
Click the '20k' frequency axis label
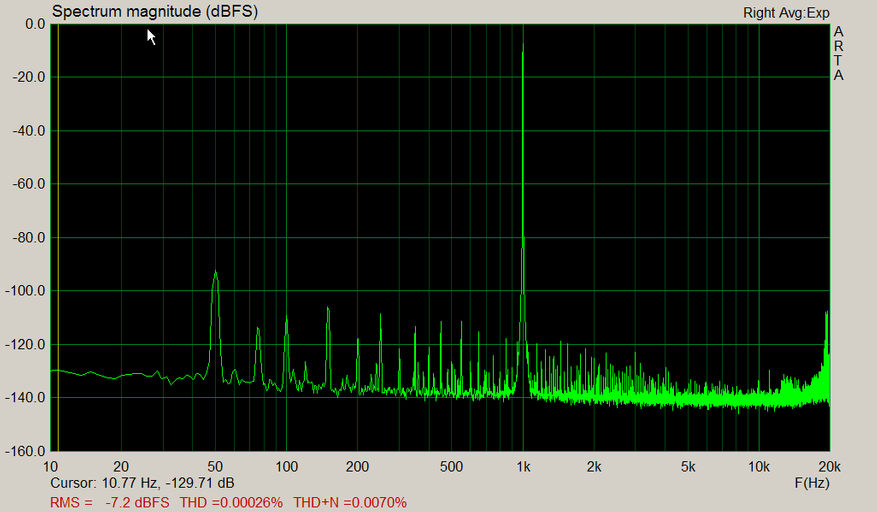point(829,467)
